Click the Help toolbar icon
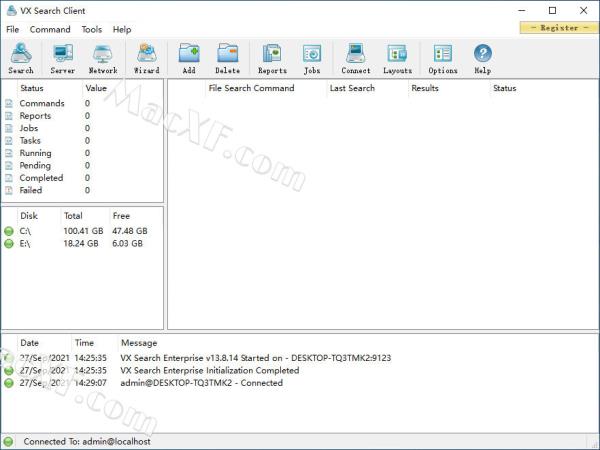 [483, 58]
